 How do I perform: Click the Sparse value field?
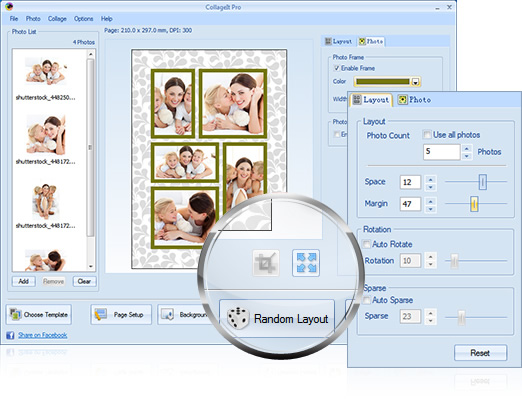[x=410, y=316]
